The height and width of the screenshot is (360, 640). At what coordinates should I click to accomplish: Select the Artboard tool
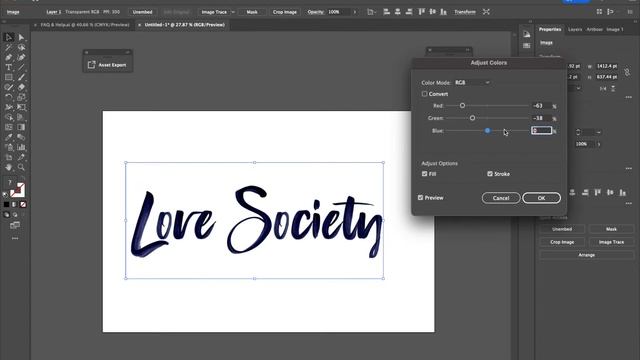[9, 157]
